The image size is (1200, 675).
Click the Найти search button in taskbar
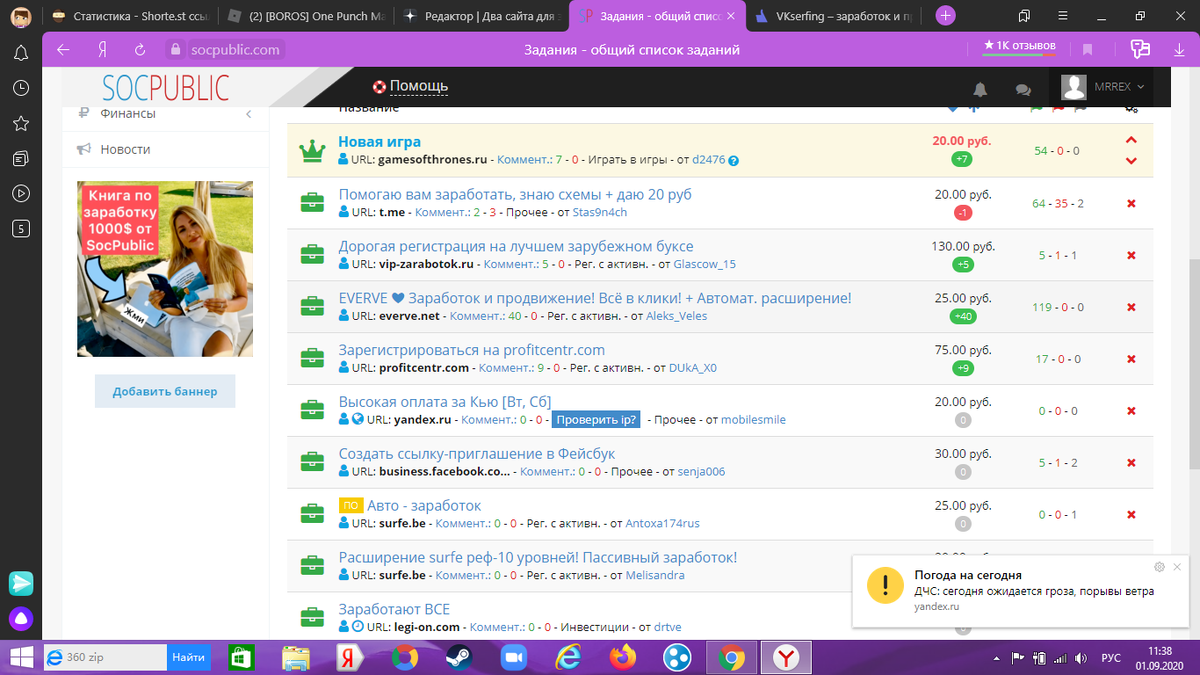[x=189, y=657]
